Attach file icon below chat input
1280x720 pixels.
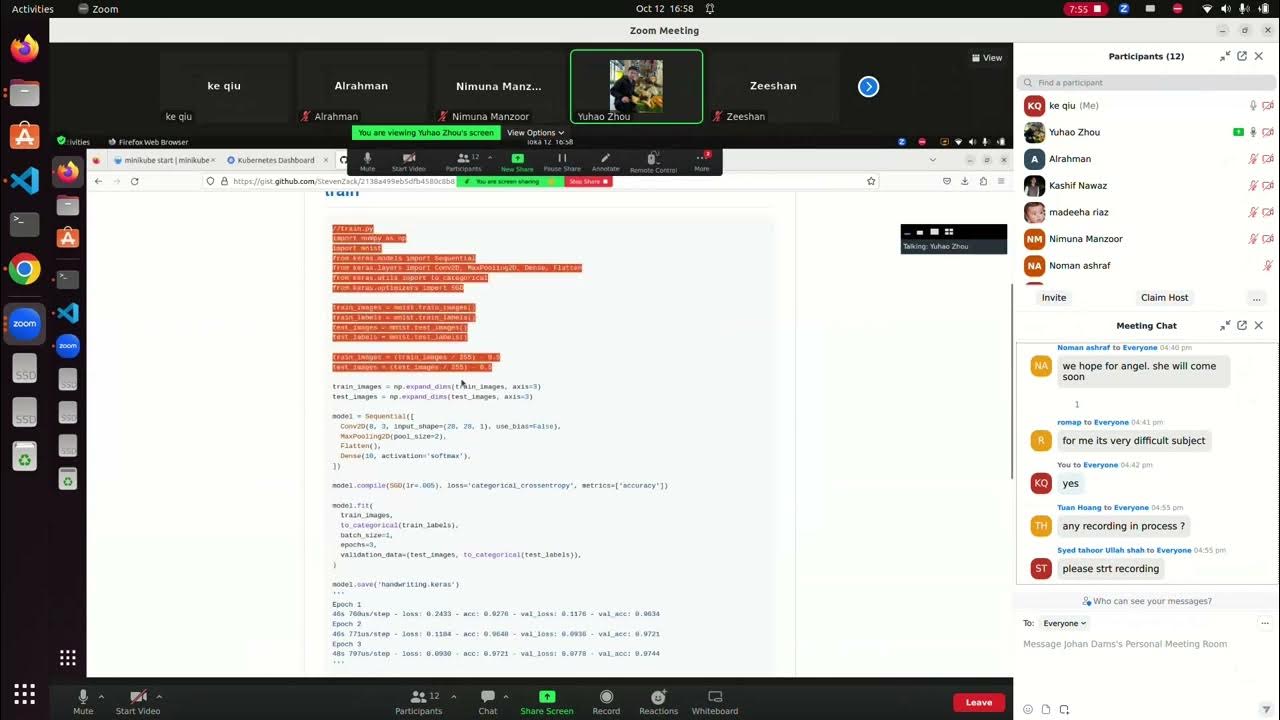1046,709
